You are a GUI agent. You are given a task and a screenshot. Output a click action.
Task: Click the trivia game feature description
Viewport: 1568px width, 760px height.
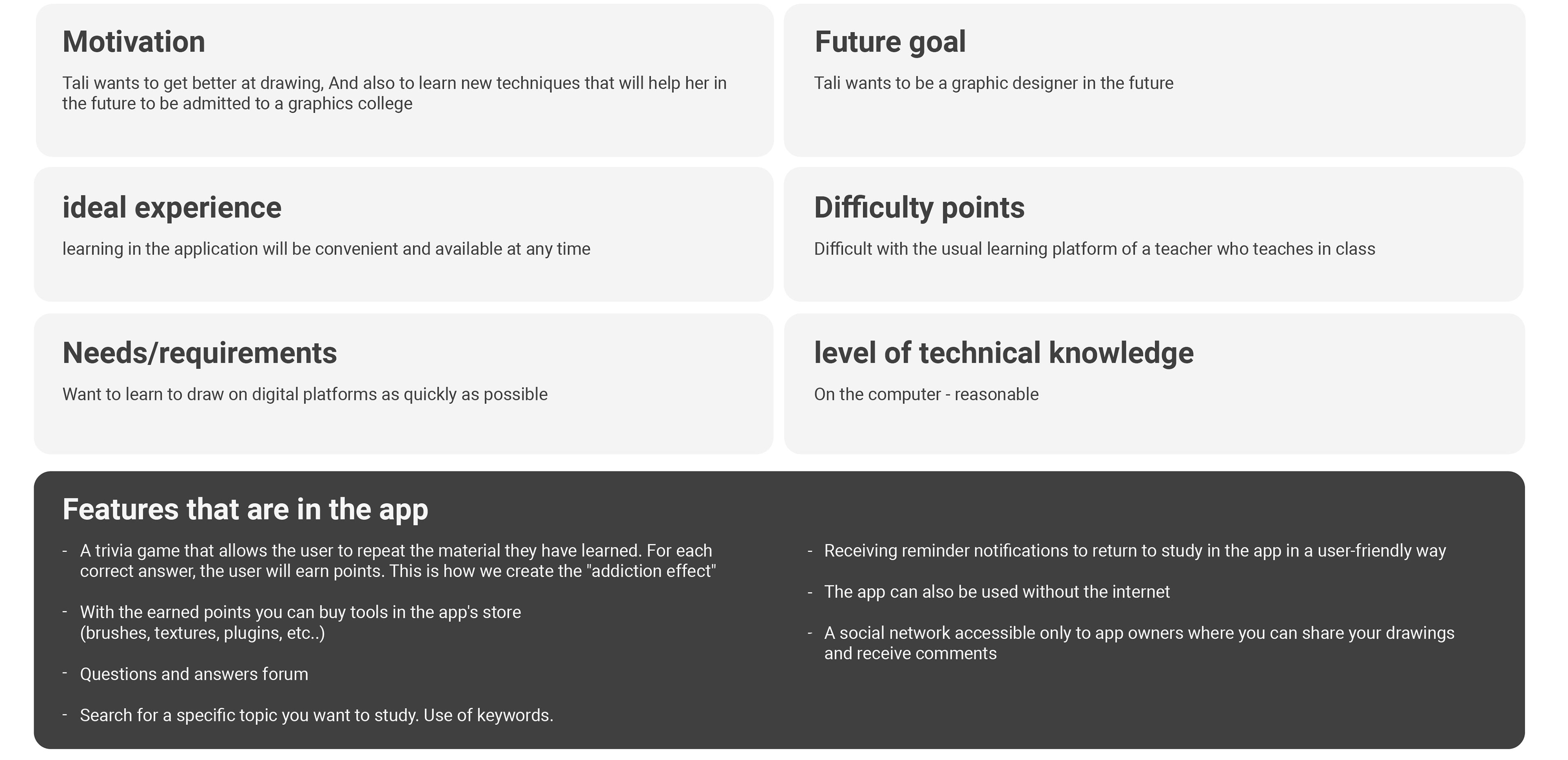[x=397, y=561]
